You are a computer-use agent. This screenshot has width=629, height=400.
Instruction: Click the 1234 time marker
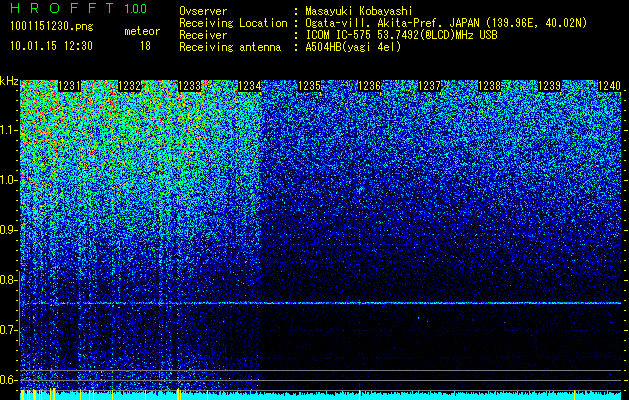pos(250,86)
